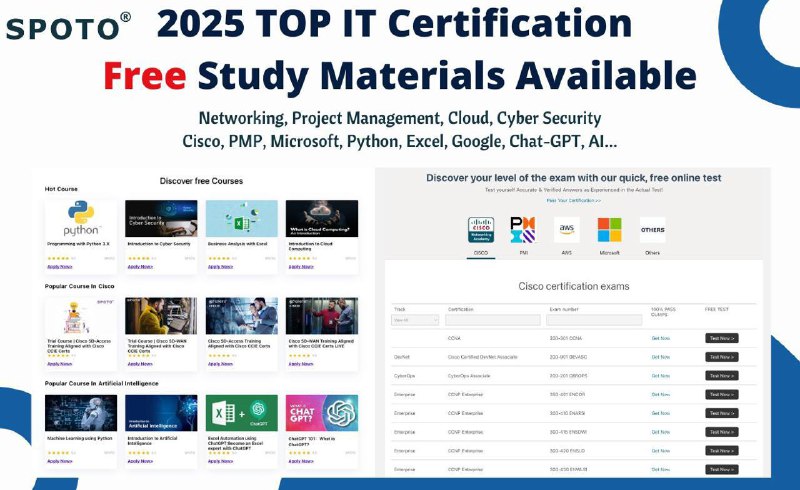Apply Now for Introduction to Artificial Intelligence

(140, 461)
